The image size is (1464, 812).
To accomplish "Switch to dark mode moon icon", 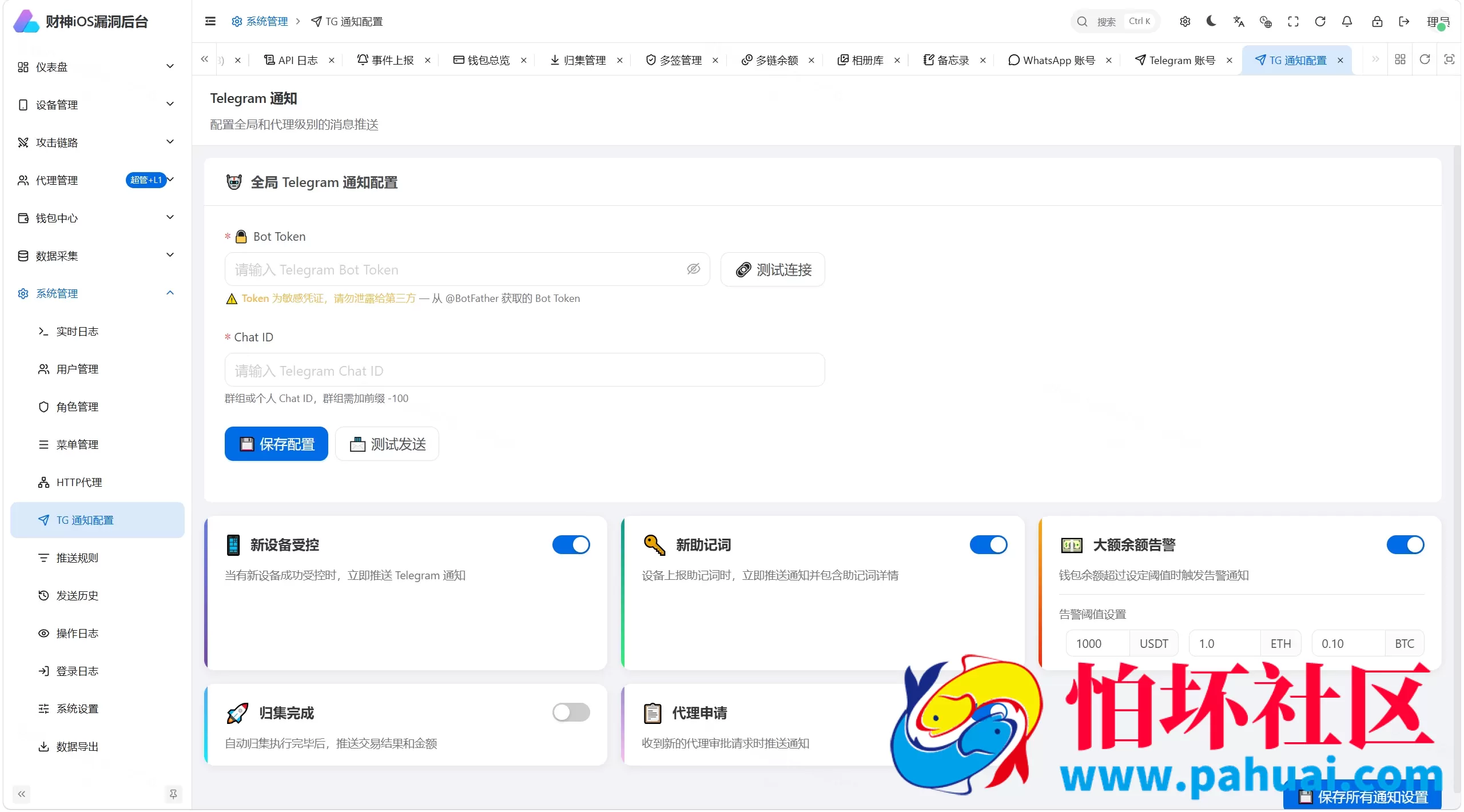I will point(1211,21).
